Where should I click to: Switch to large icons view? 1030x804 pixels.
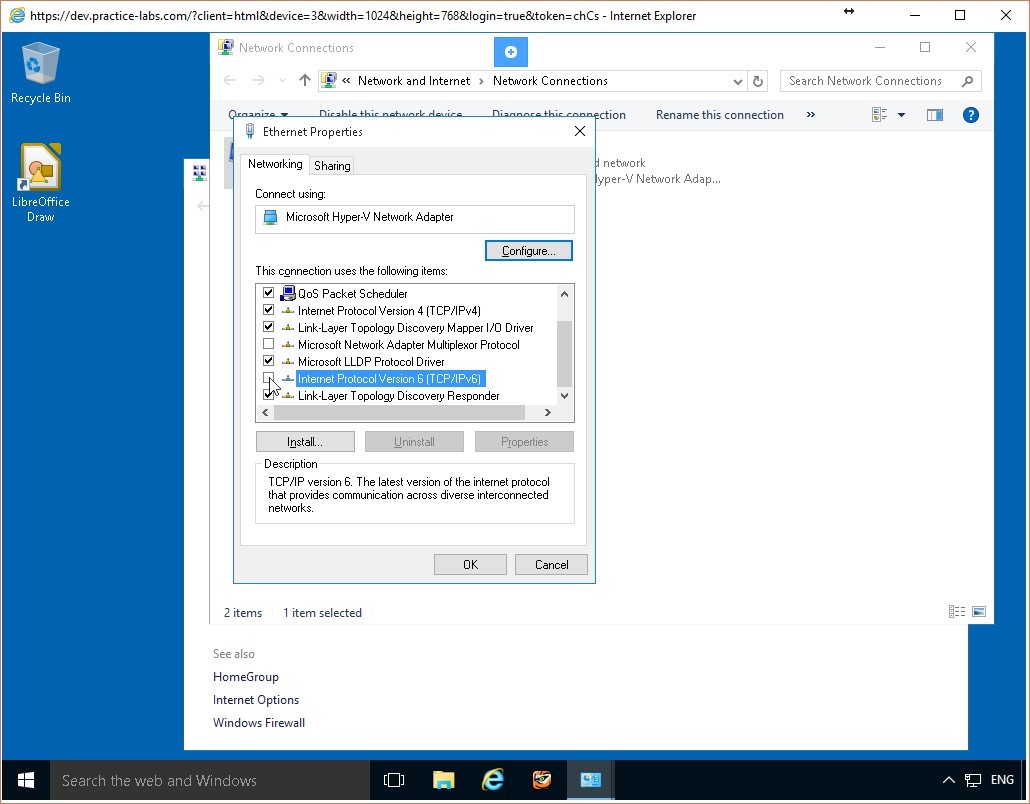[x=881, y=114]
